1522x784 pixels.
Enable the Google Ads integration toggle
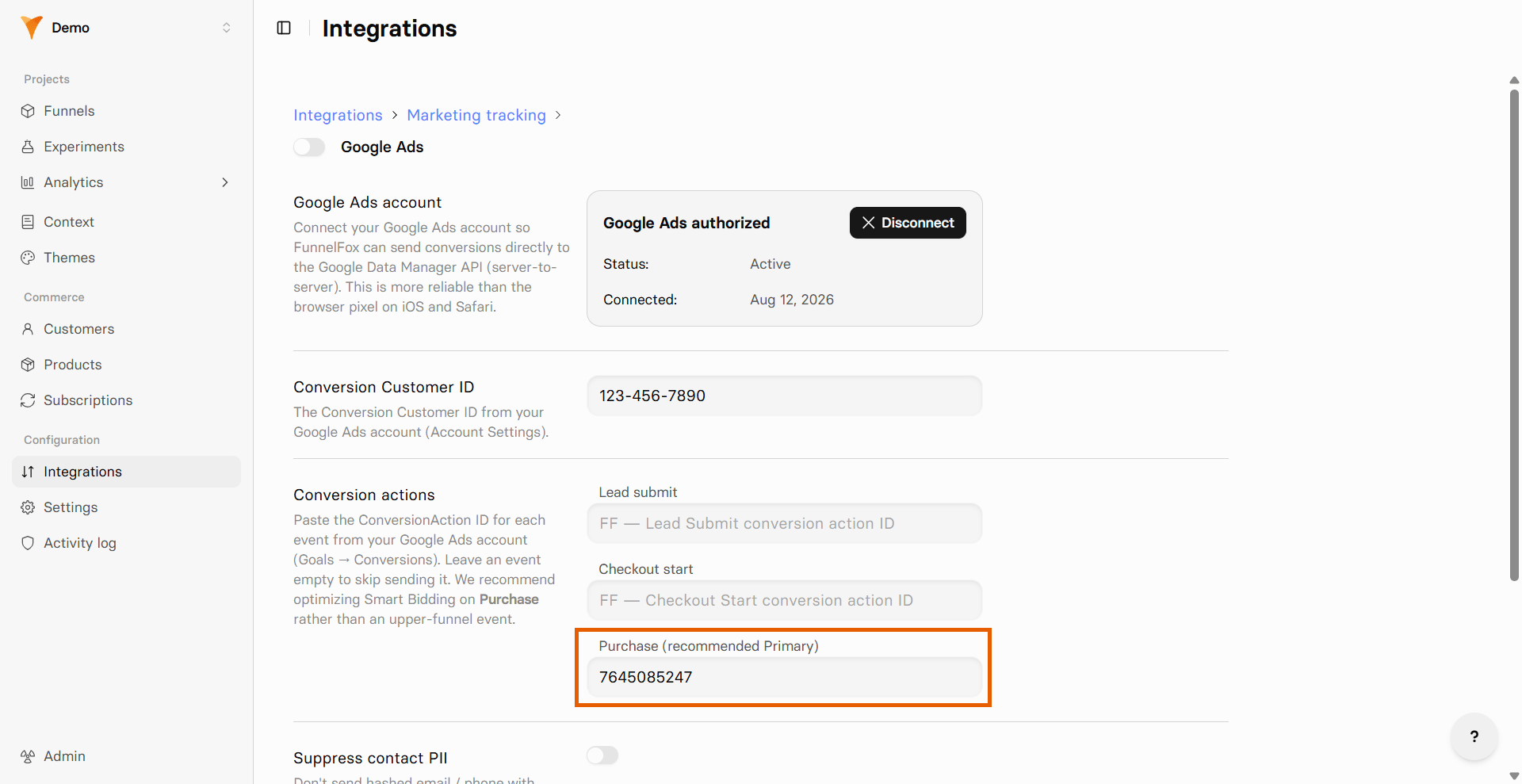[x=309, y=147]
